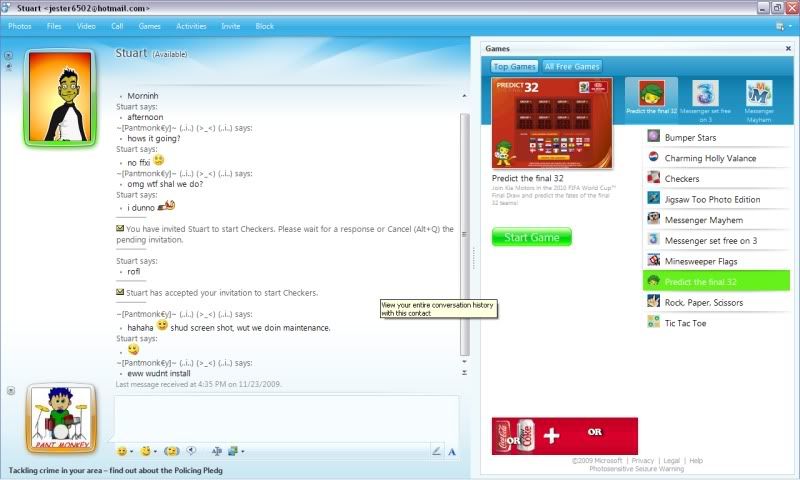Collapse Stuart's display picture with the arrow
The width and height of the screenshot is (800, 480).
[x=9, y=55]
